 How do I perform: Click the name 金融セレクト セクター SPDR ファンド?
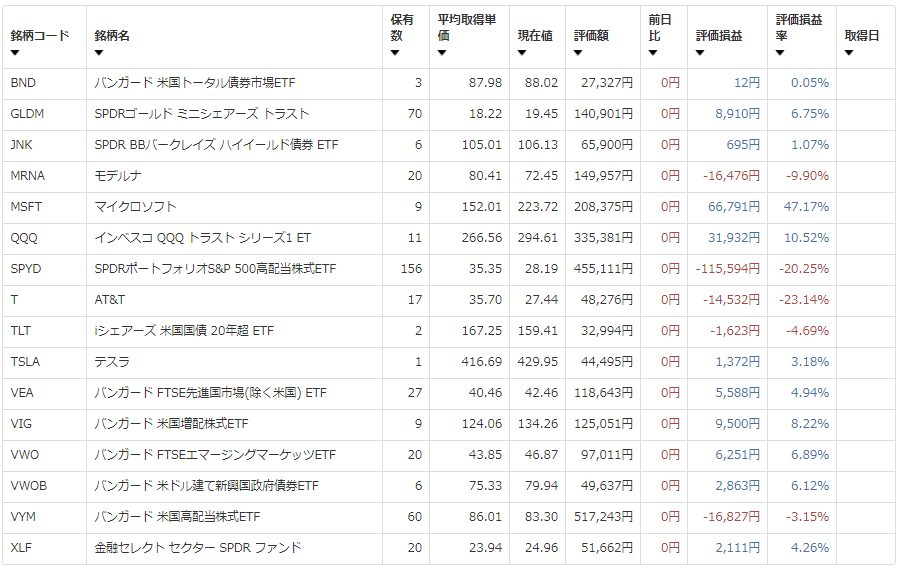(x=198, y=549)
